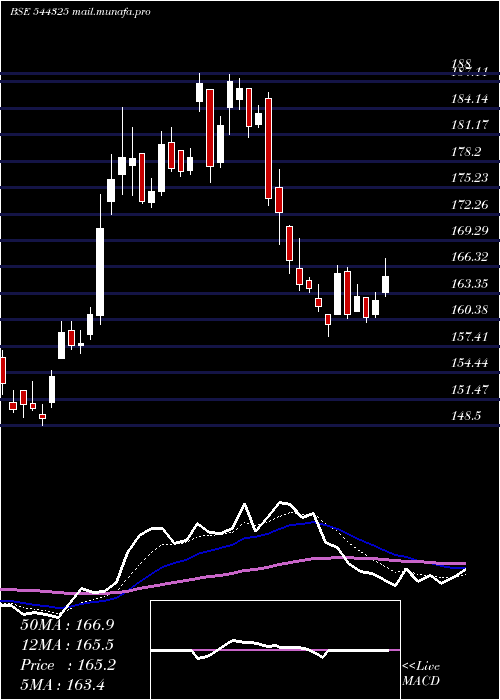
Task: Select the 148.5 price axis label
Action: click(466, 416)
